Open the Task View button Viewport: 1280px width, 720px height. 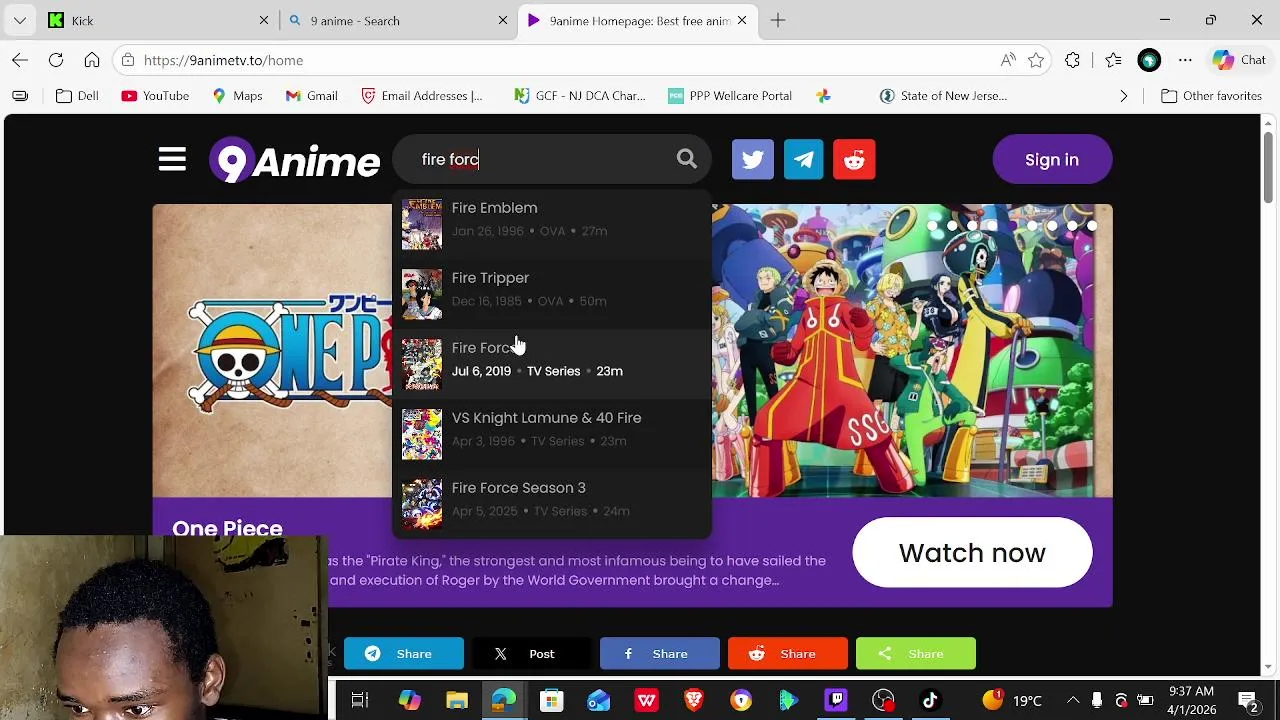(x=360, y=700)
